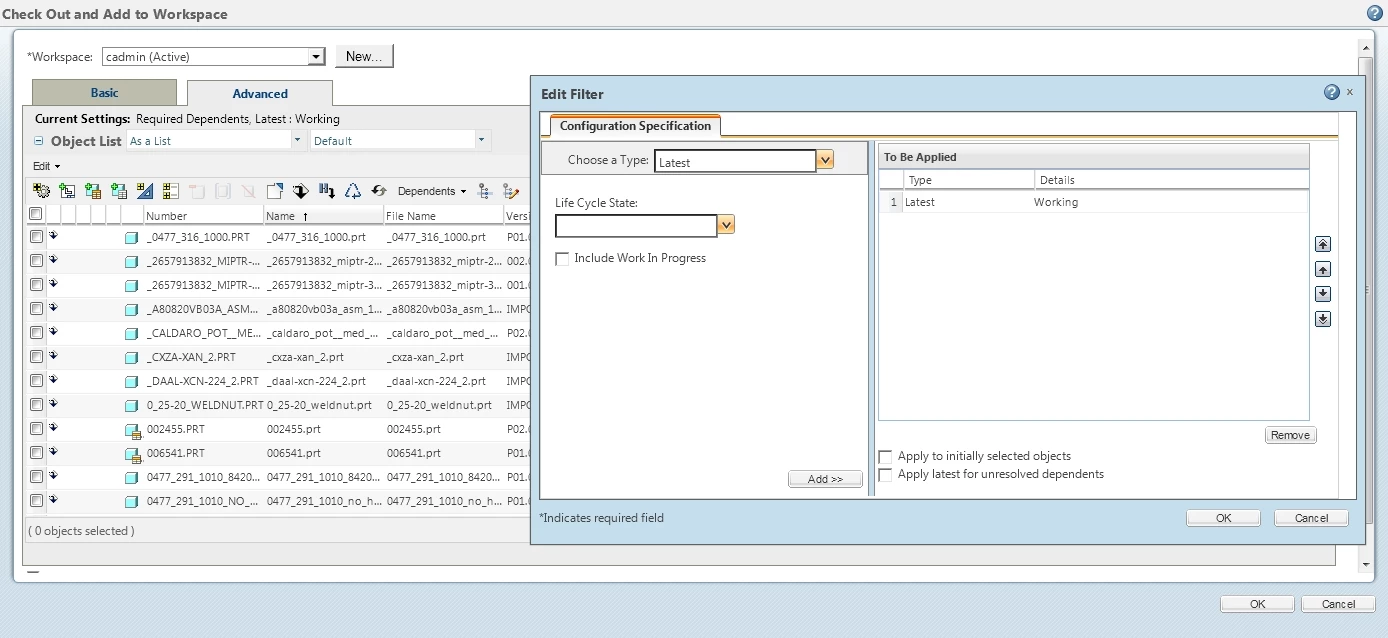The width and height of the screenshot is (1388, 638).
Task: Click the blue recycle triangle icon
Action: click(352, 190)
